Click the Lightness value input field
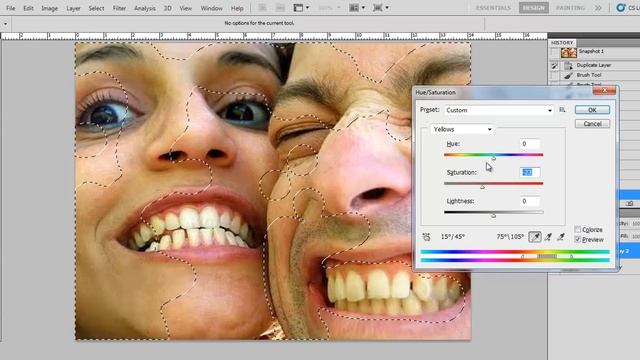 coord(530,201)
